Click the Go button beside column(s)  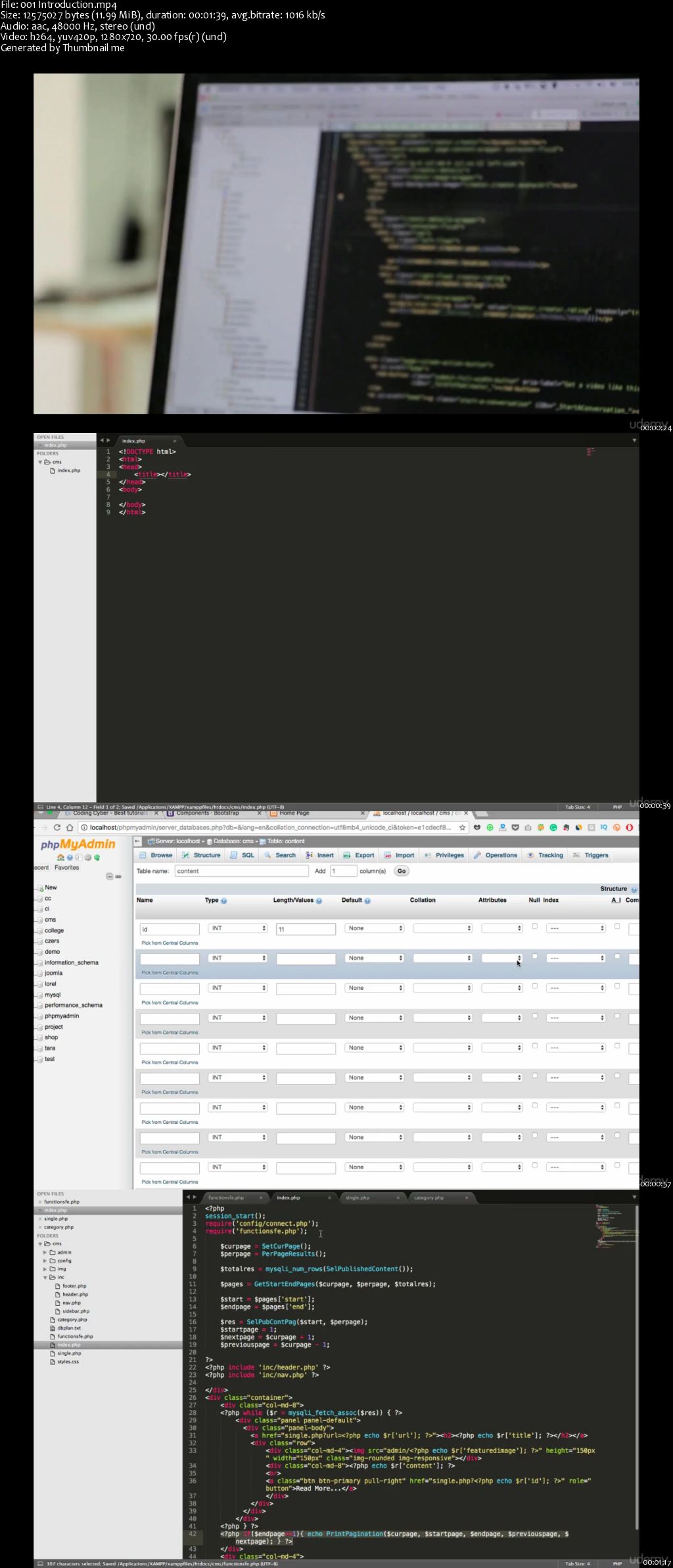tap(402, 871)
